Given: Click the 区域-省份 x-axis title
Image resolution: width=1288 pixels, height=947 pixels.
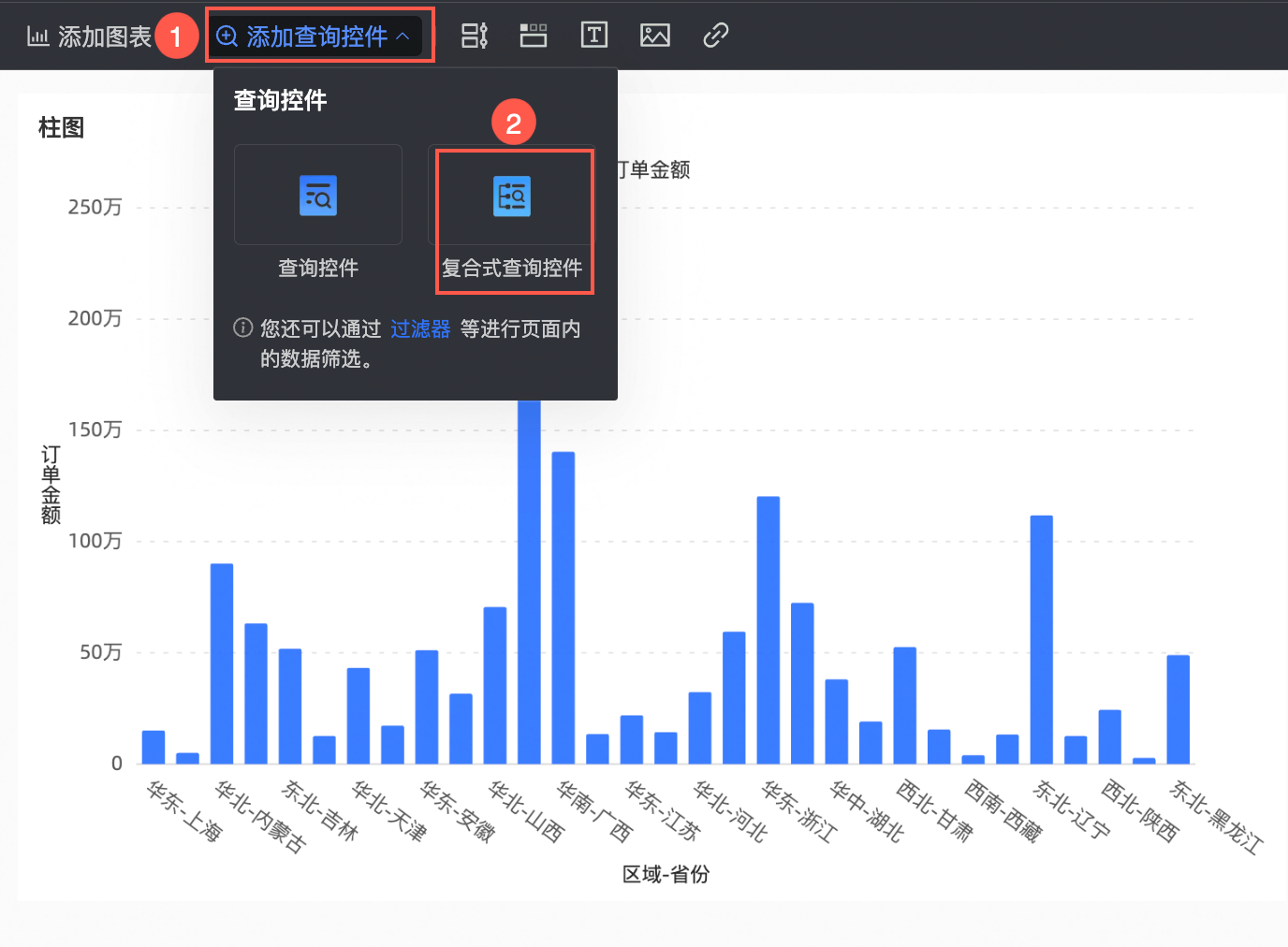Looking at the screenshot, I should coord(666,874).
